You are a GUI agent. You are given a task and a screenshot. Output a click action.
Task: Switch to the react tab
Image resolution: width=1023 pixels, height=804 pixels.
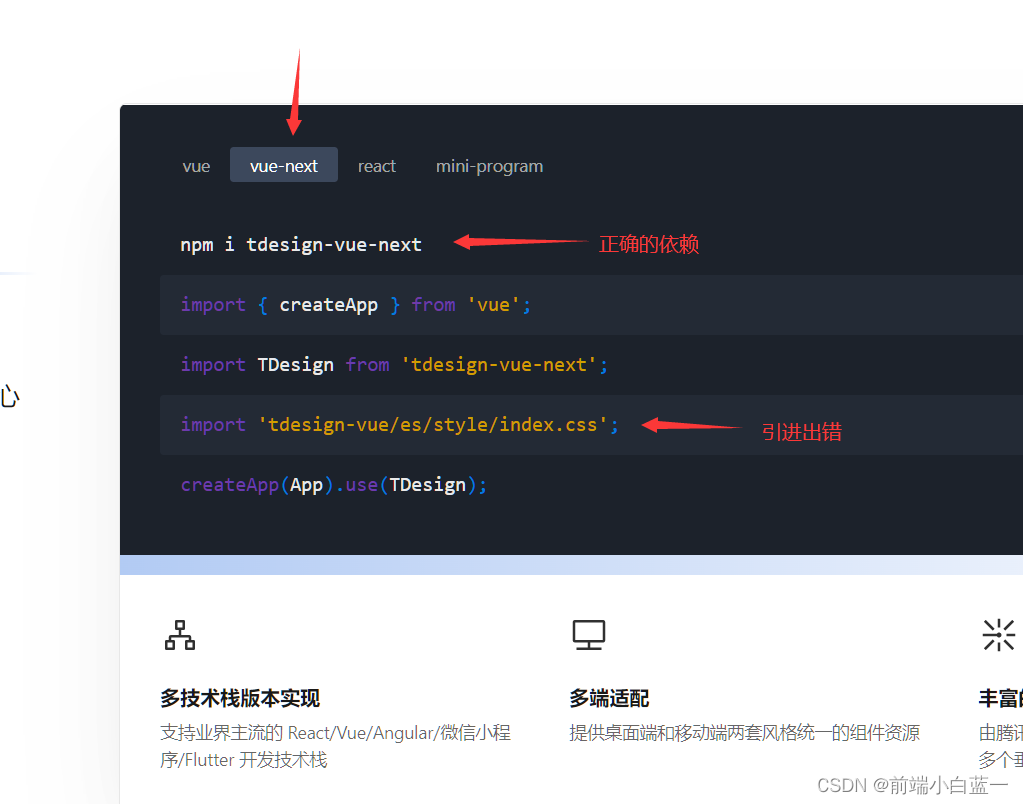coord(377,166)
